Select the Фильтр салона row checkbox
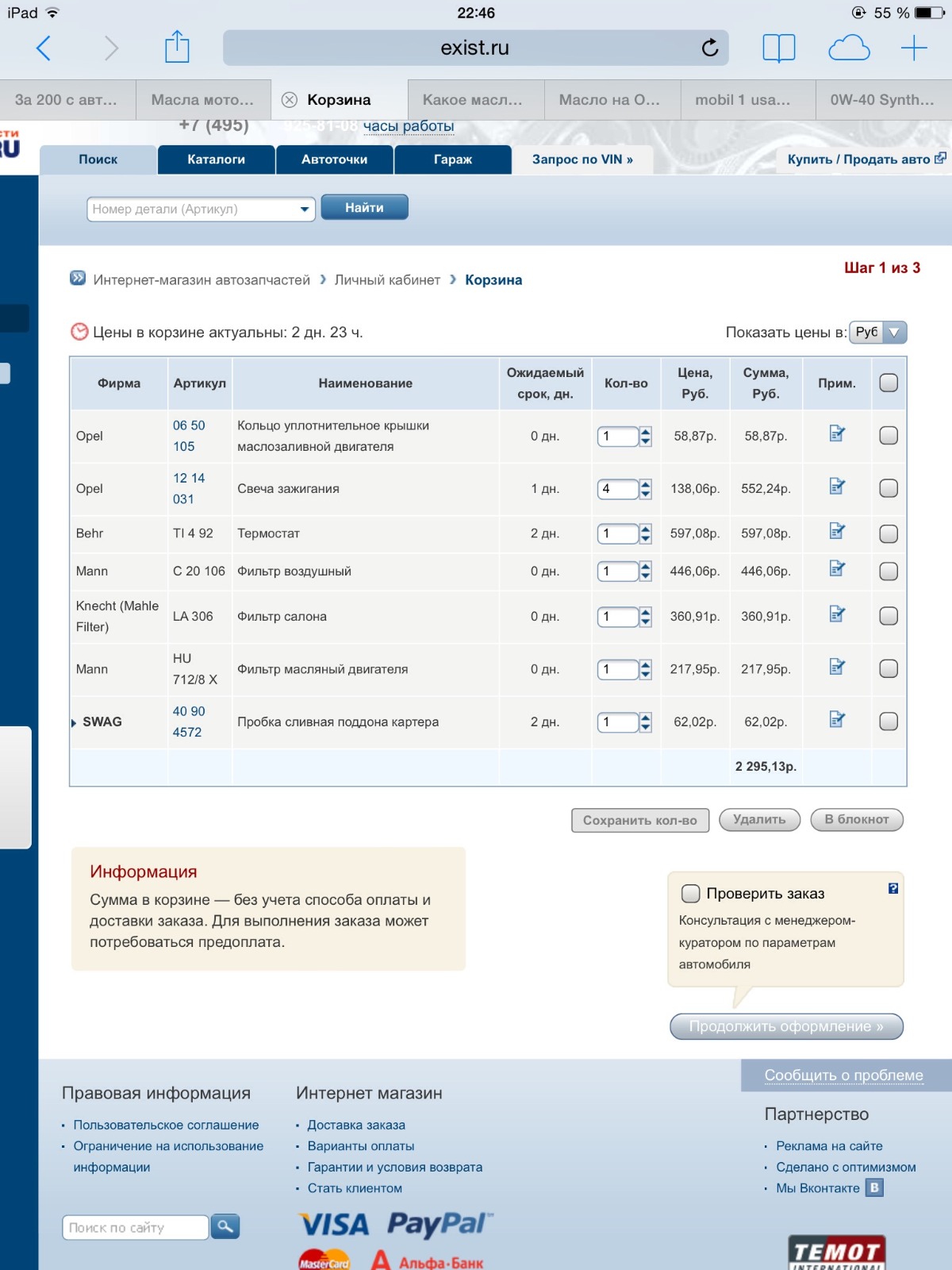 point(889,616)
